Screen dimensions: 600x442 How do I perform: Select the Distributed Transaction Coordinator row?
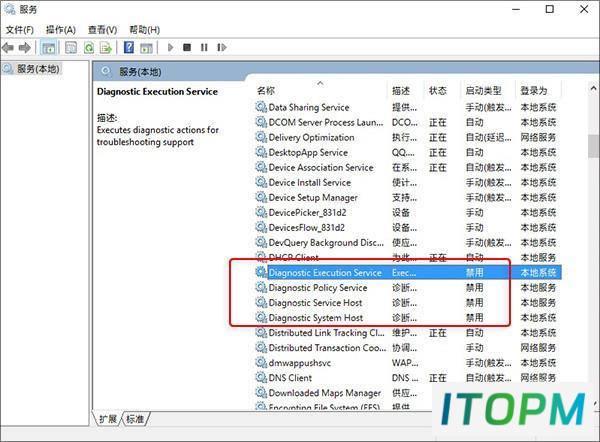coord(407,348)
